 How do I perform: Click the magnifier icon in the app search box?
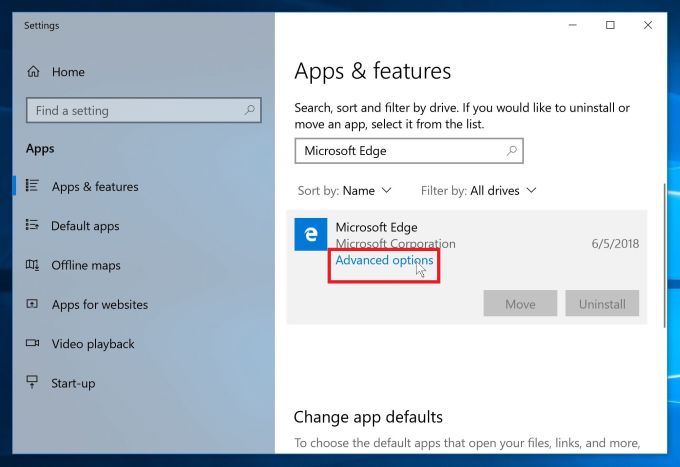click(x=511, y=151)
